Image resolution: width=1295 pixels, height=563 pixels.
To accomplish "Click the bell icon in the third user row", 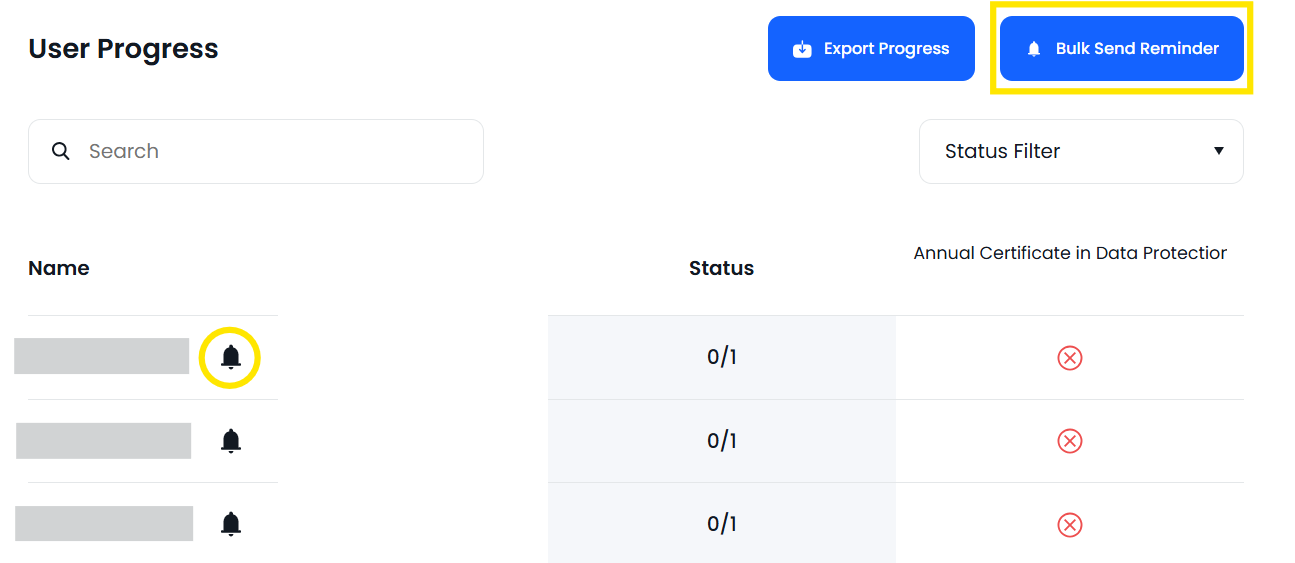I will coord(231,524).
